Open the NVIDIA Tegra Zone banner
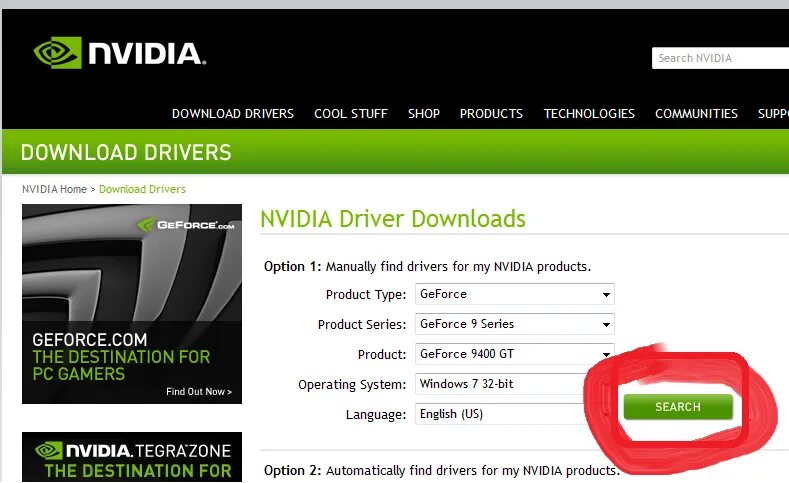 [x=132, y=457]
